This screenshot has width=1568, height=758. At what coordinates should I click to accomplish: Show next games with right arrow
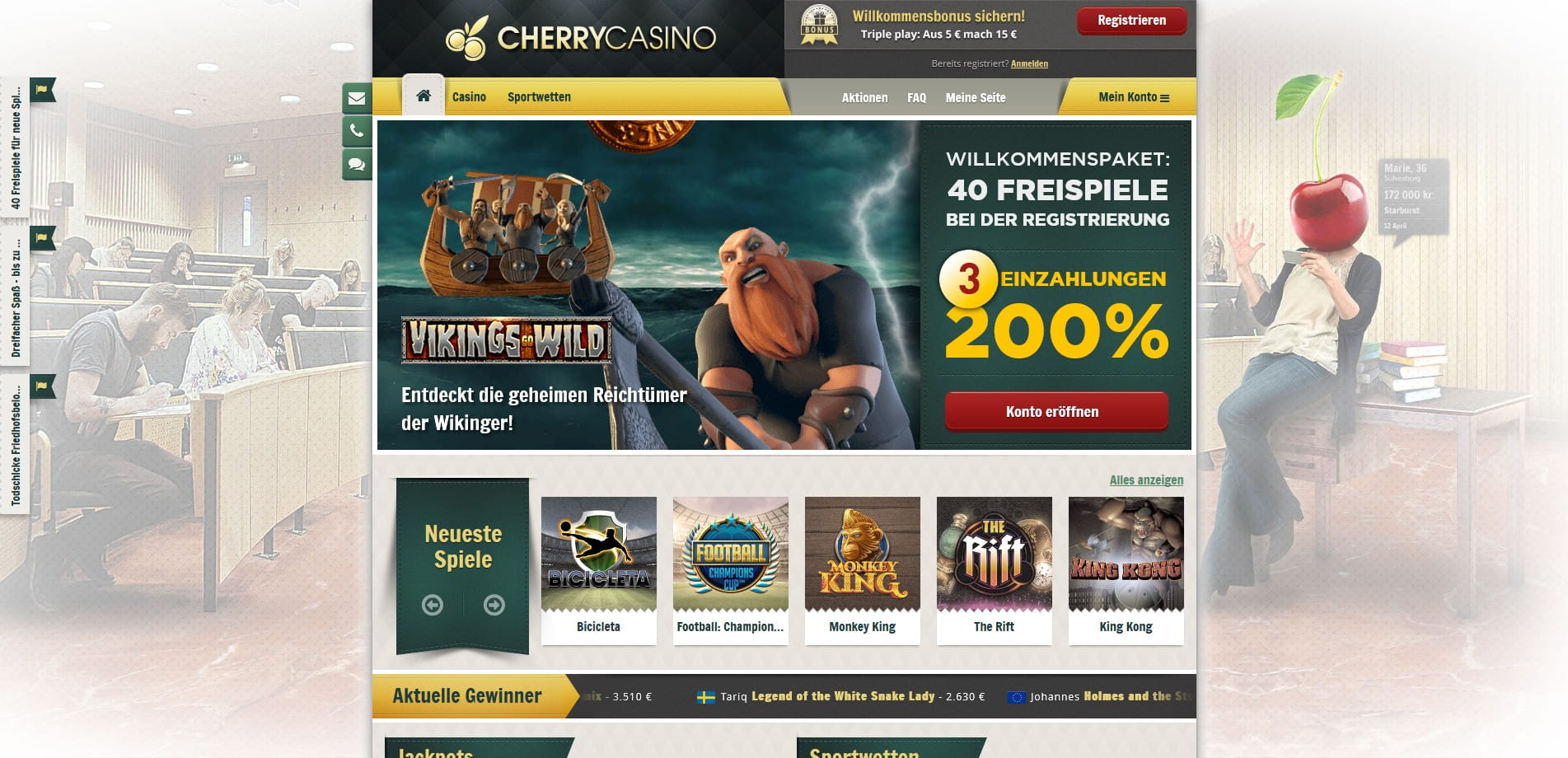(x=494, y=605)
